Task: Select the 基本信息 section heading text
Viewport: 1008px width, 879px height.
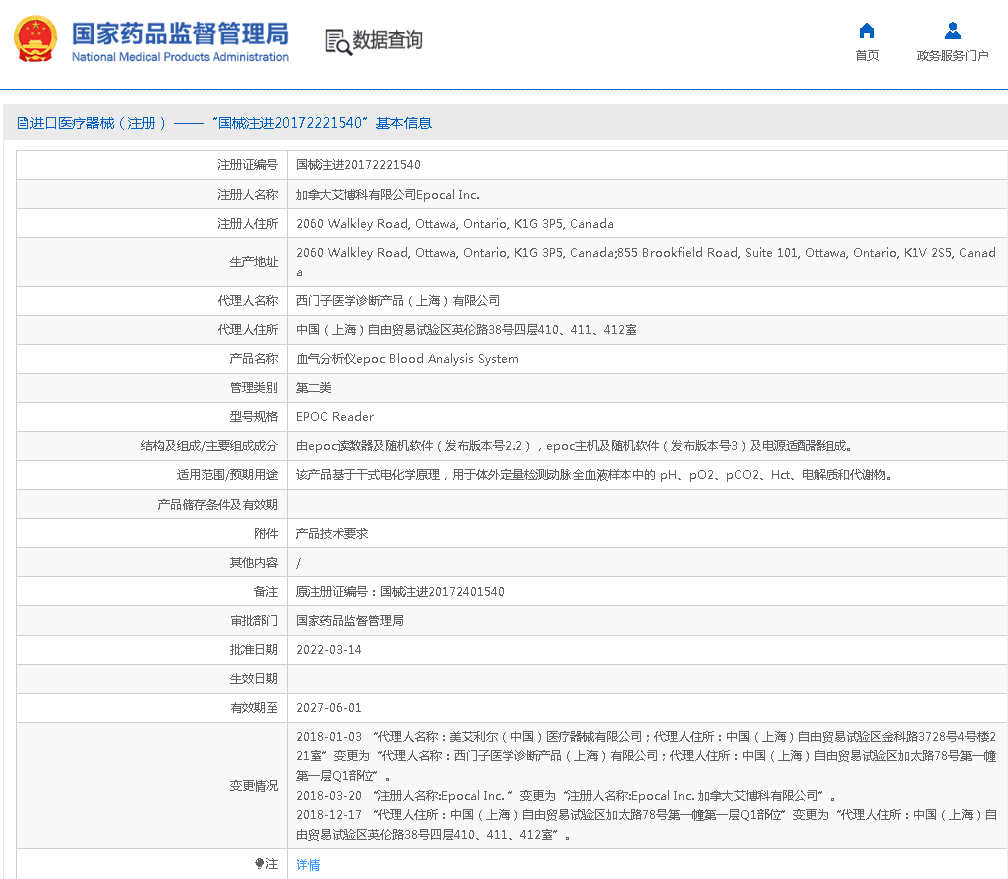Action: coord(404,123)
